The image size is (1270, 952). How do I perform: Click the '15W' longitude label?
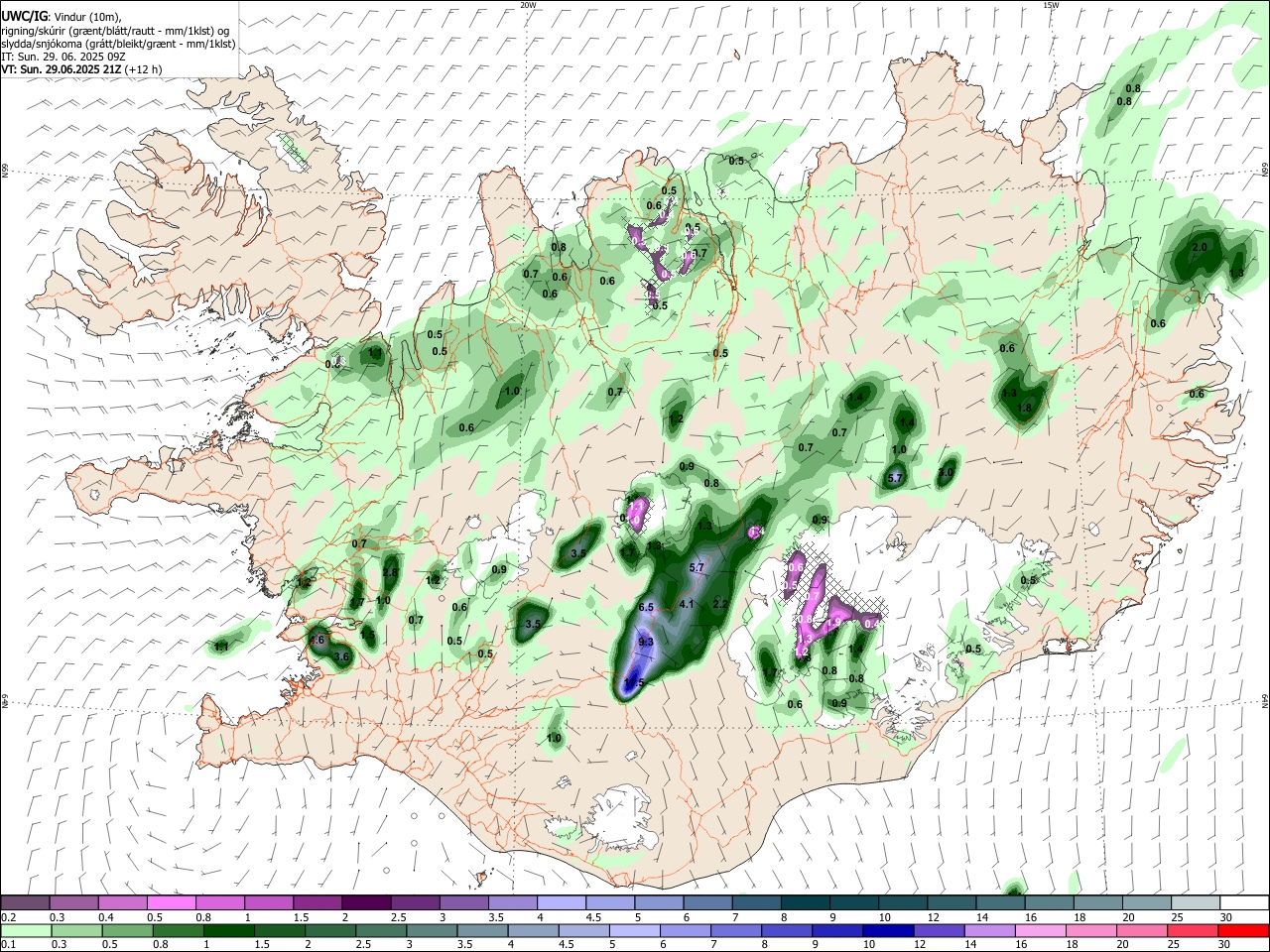point(1050,5)
